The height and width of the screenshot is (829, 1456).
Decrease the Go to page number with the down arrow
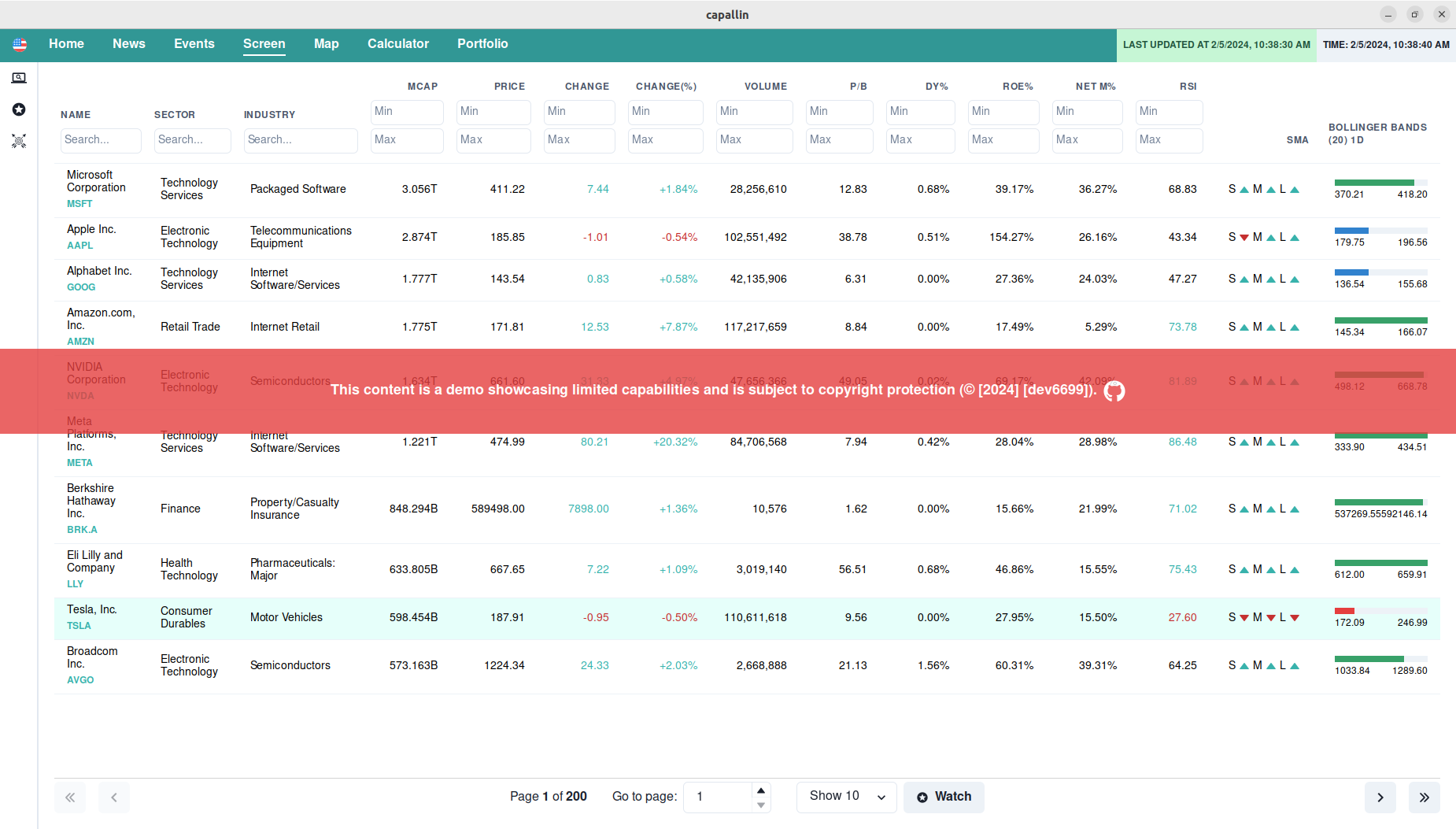pyautogui.click(x=760, y=805)
